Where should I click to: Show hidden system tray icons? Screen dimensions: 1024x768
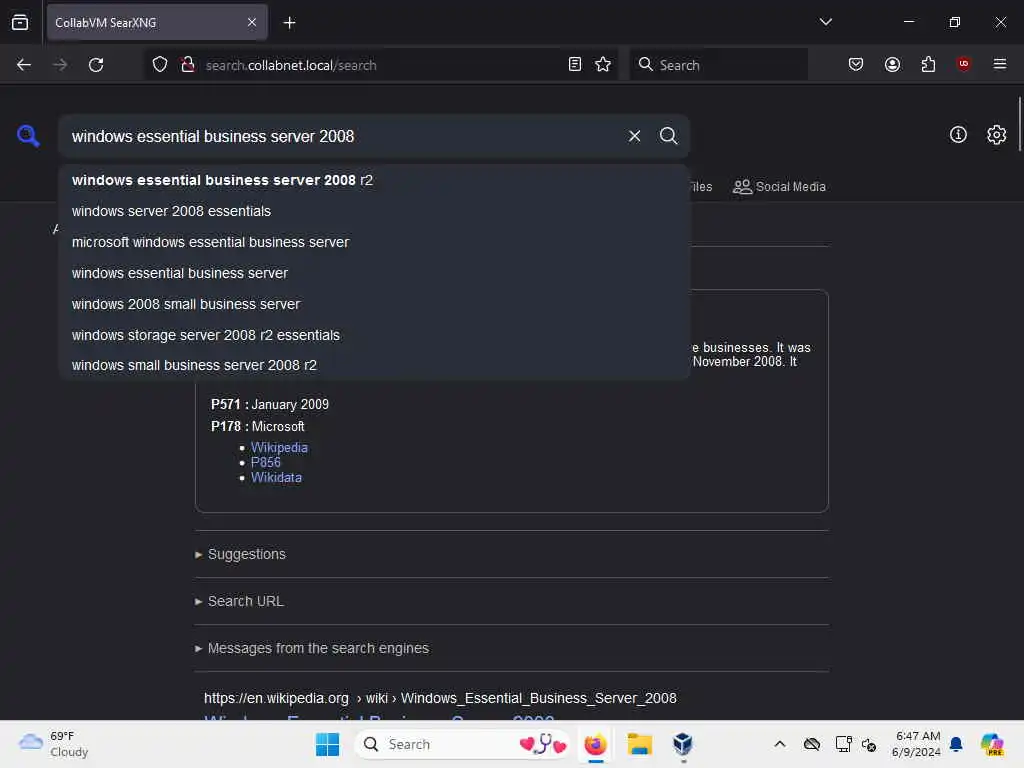click(780, 744)
